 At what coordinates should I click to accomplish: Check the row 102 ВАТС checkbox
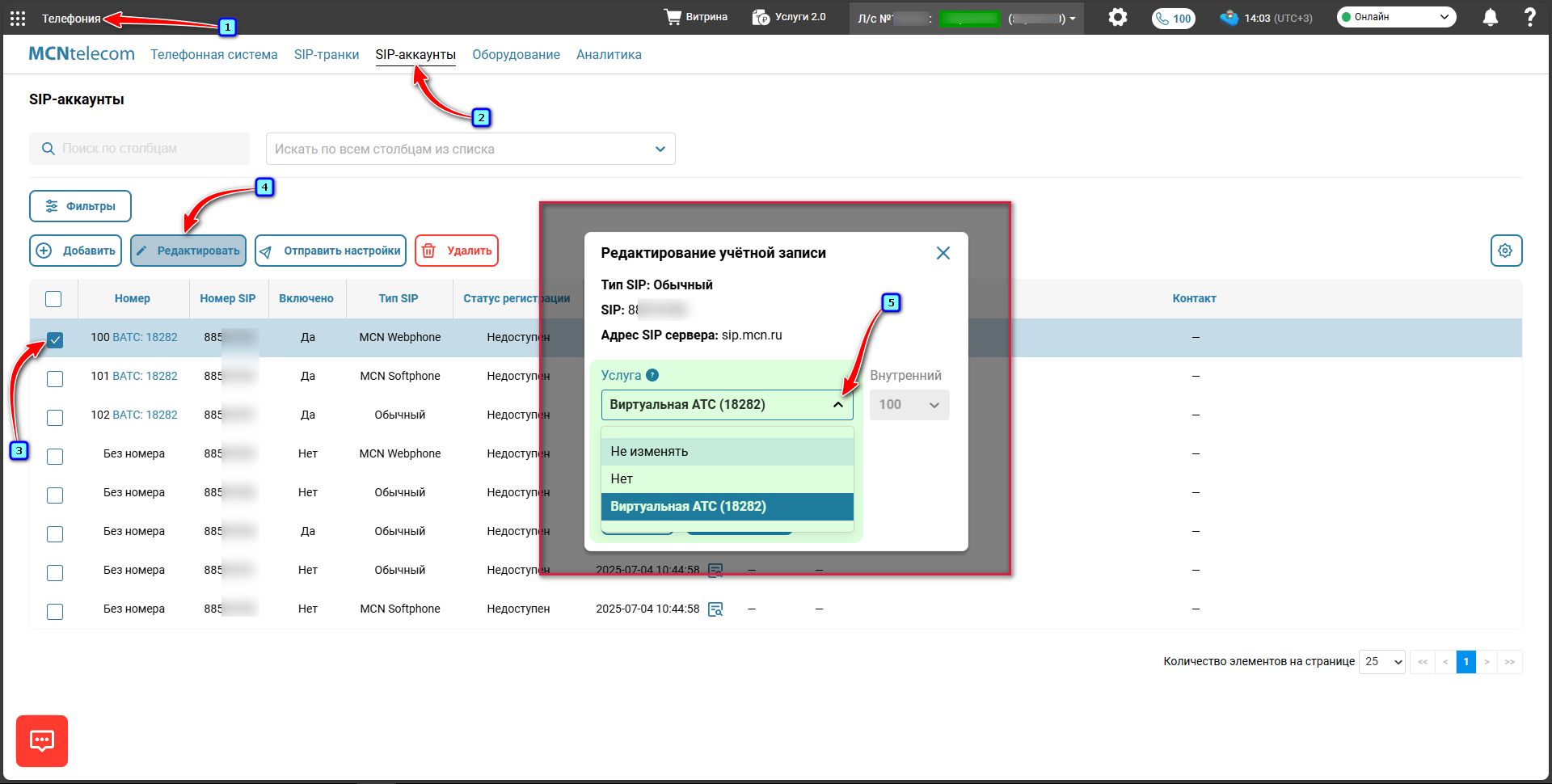(55, 417)
